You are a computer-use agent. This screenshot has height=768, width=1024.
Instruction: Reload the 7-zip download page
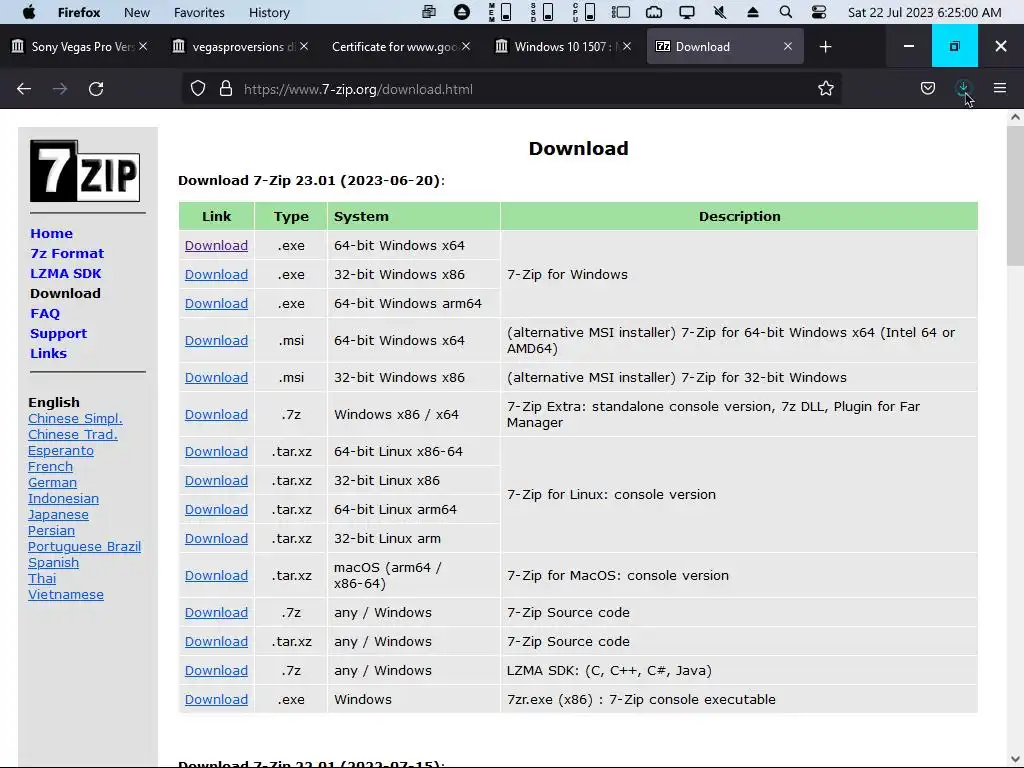pyautogui.click(x=96, y=89)
